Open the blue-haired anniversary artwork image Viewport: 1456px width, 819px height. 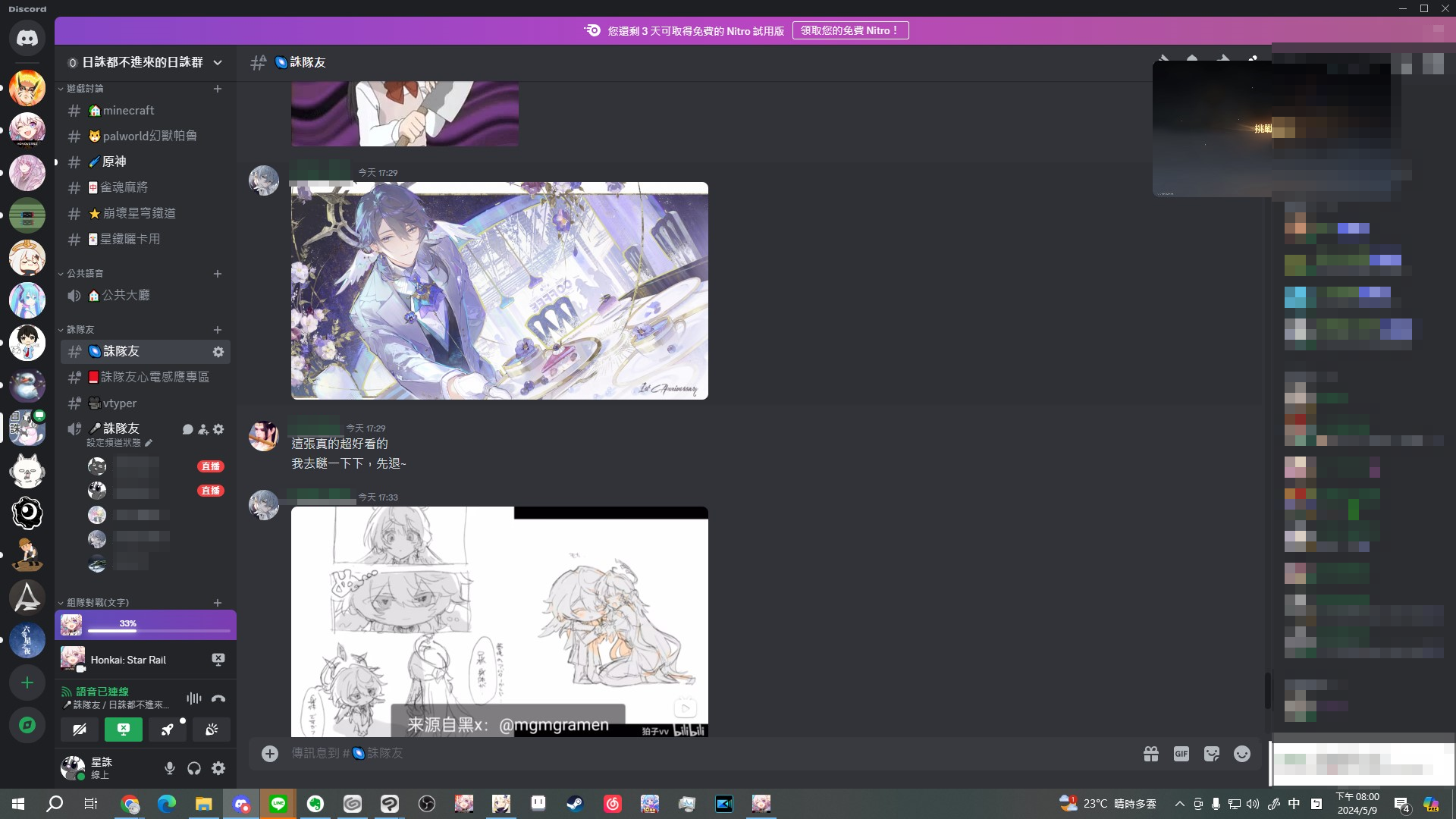(x=500, y=291)
